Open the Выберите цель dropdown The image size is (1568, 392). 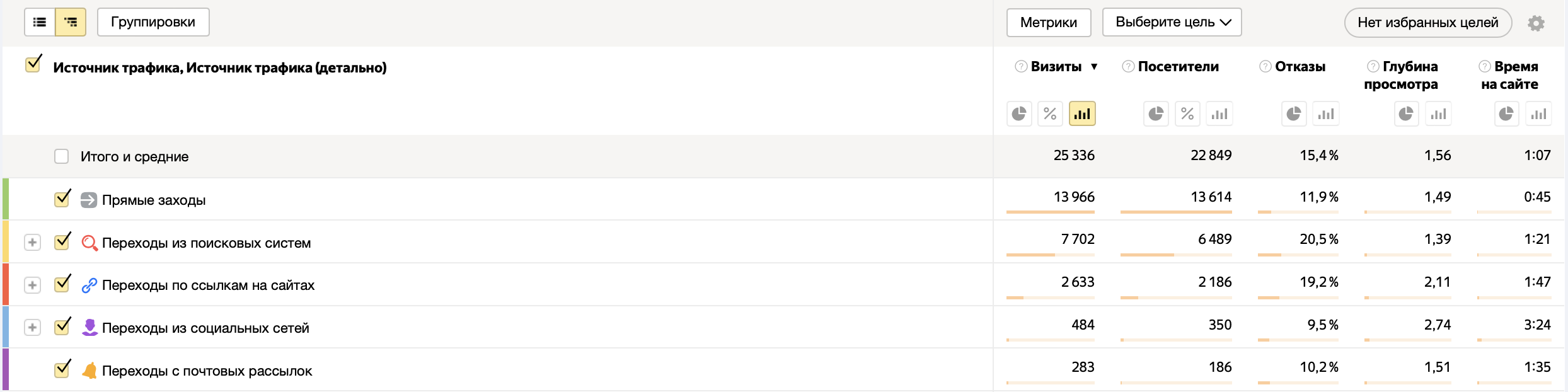click(1172, 23)
